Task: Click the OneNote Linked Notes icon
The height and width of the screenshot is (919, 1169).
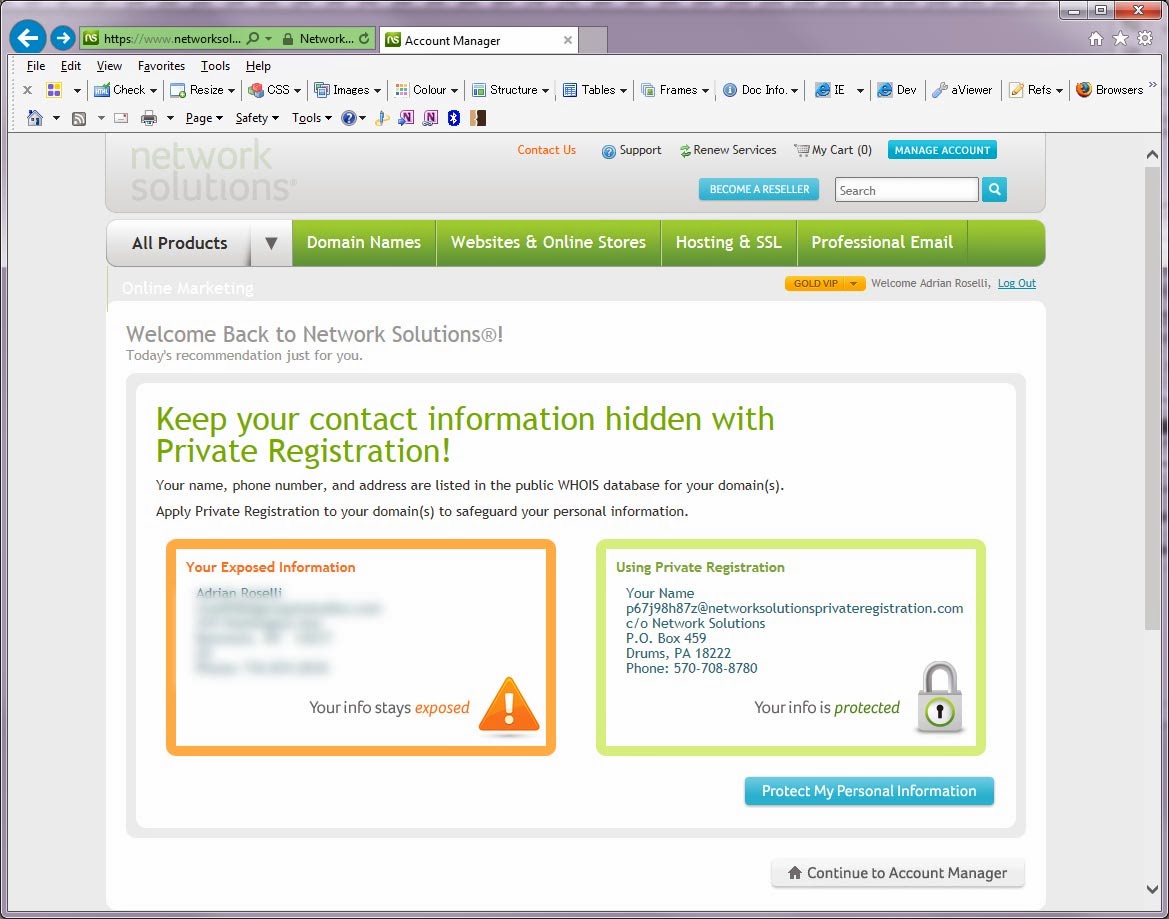Action: click(x=430, y=118)
